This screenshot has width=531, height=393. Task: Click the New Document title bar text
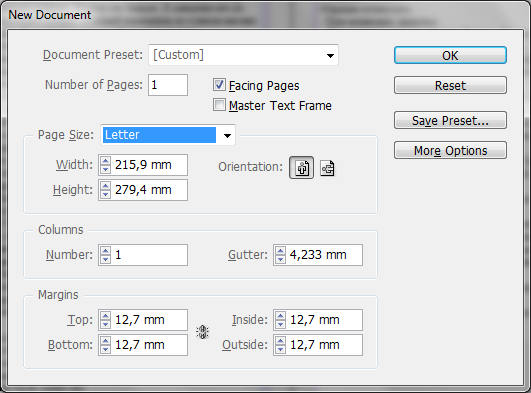[x=49, y=15]
